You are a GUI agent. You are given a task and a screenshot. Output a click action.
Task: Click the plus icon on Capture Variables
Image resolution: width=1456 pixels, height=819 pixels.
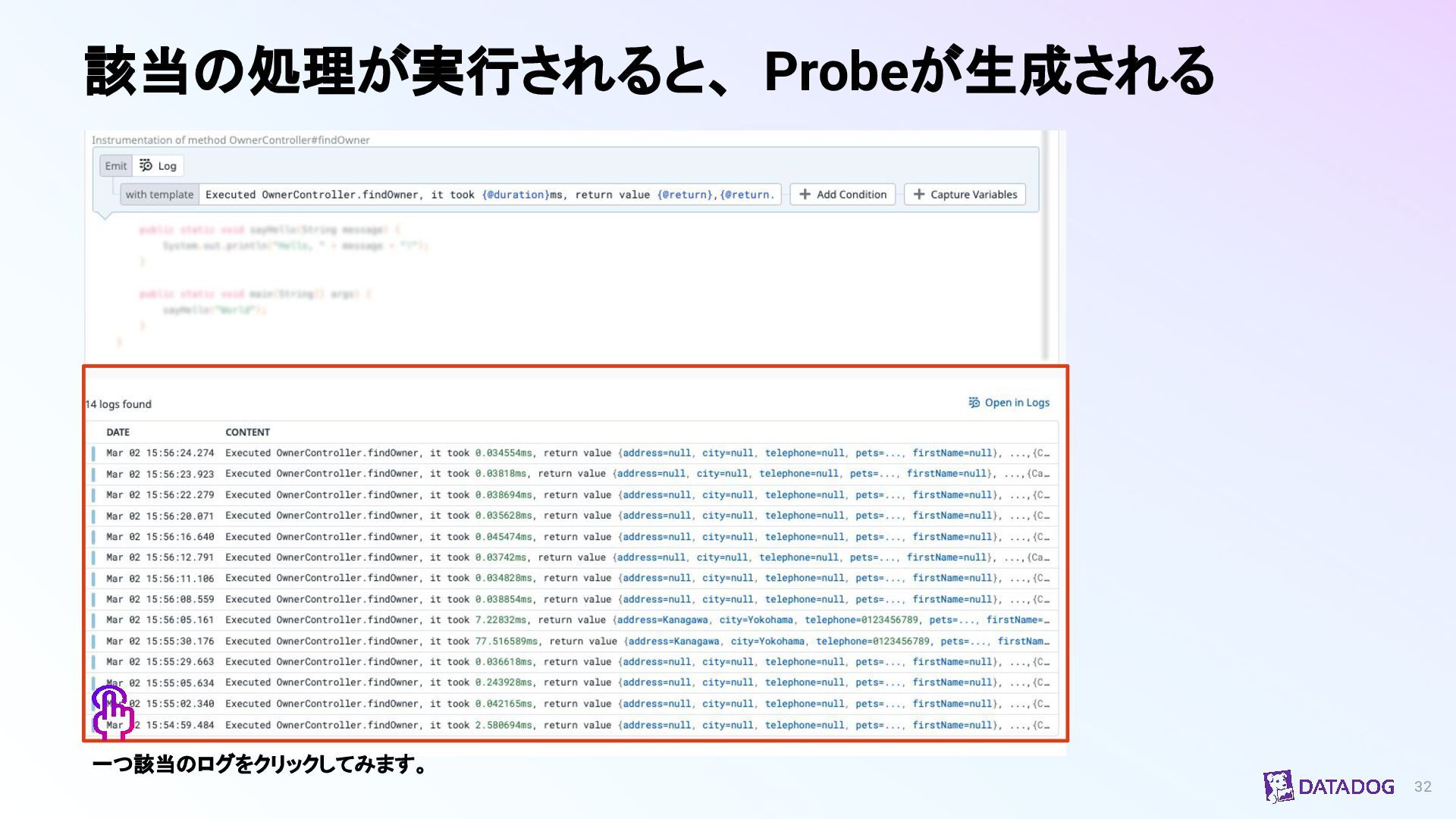[918, 194]
